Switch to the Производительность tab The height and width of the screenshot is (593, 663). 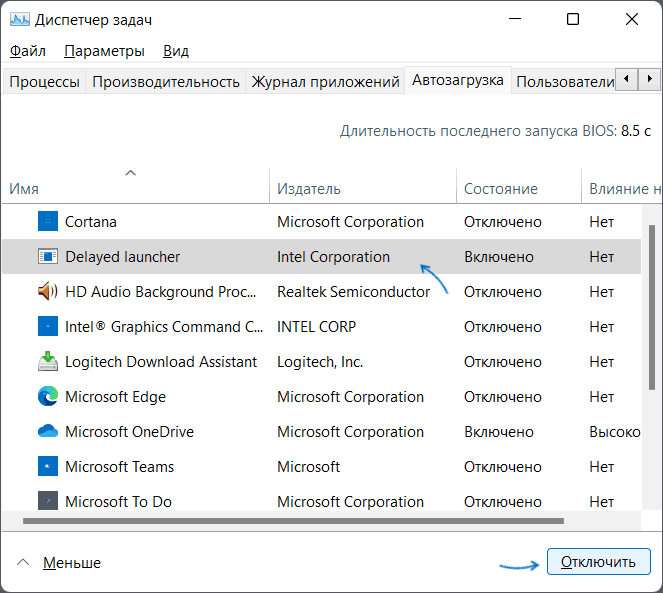(166, 82)
